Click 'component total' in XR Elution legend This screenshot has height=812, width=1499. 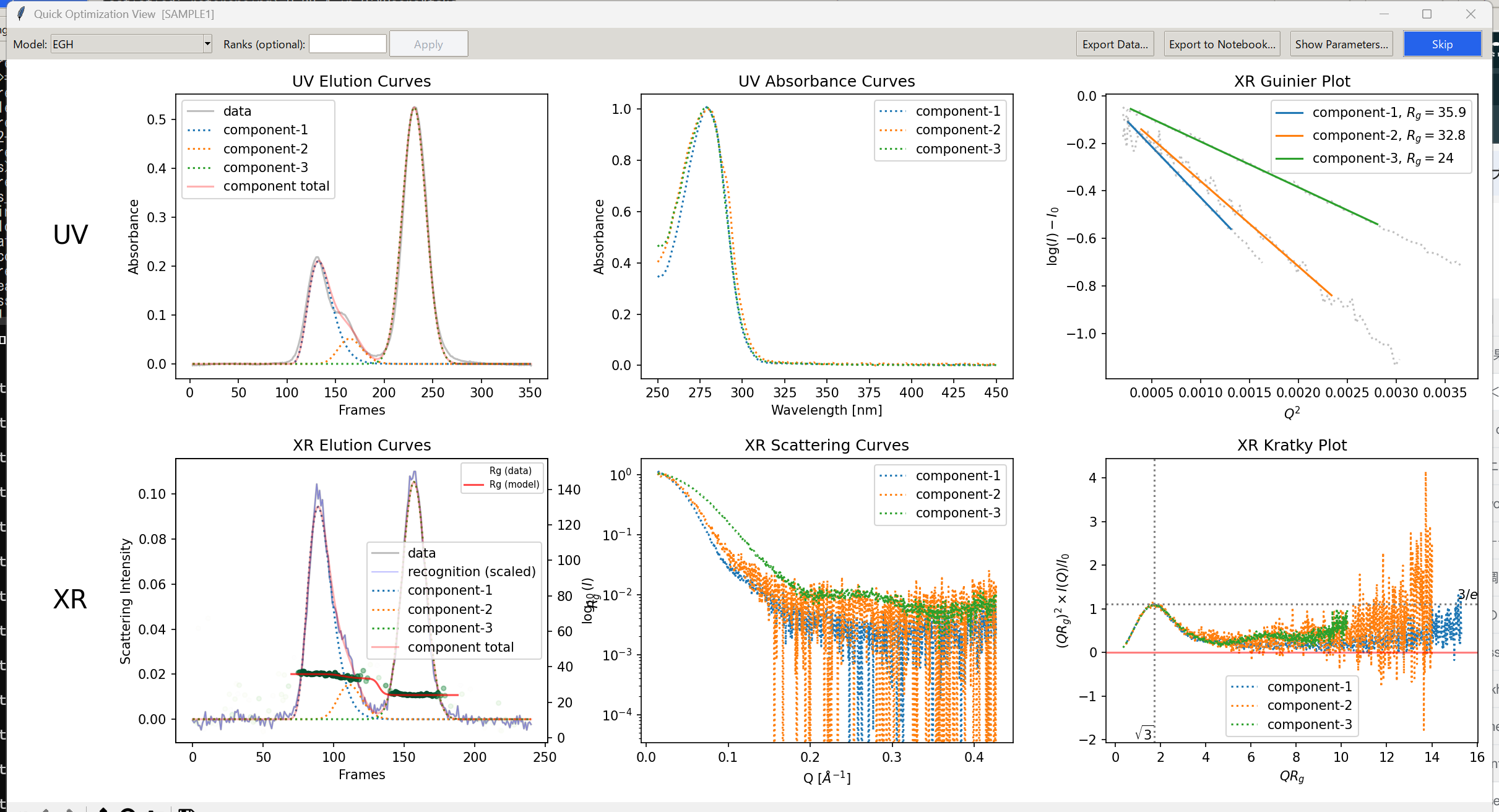(x=443, y=647)
